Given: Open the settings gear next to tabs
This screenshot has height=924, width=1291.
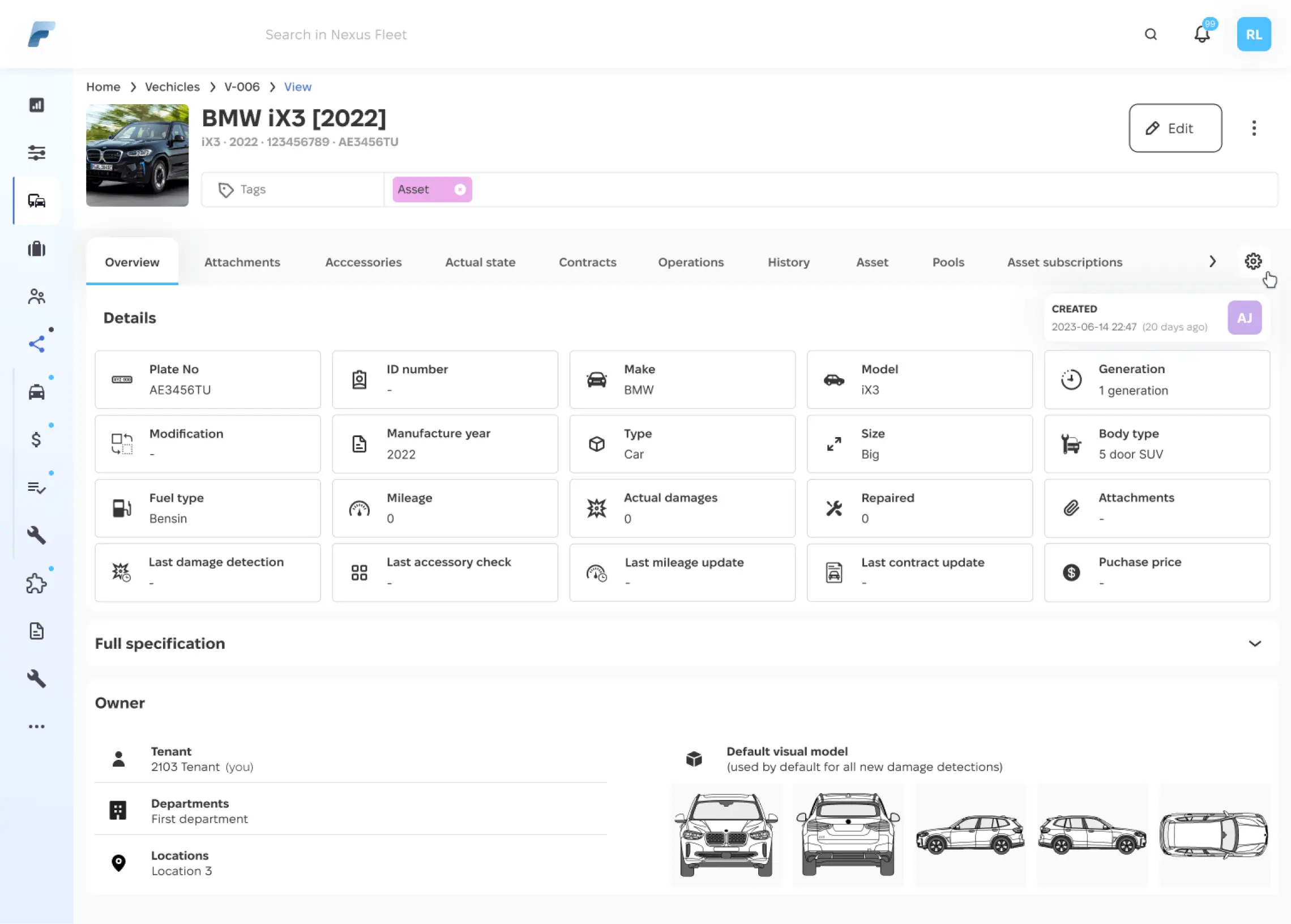Looking at the screenshot, I should coord(1253,261).
